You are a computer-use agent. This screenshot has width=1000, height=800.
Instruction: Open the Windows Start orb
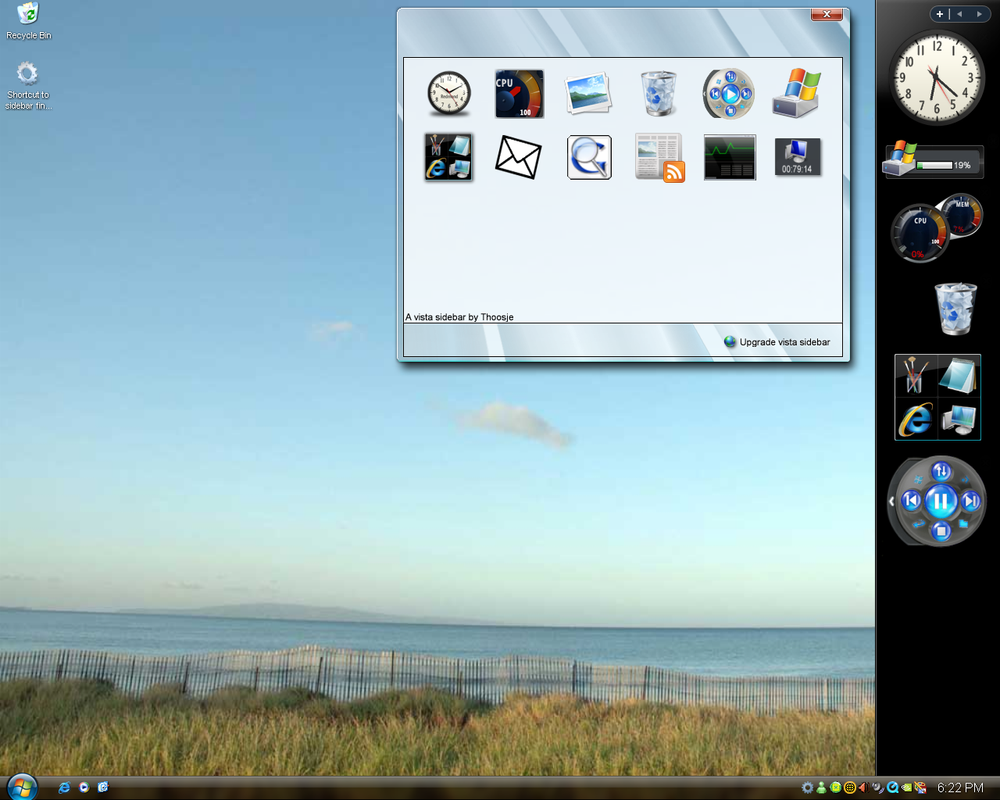(x=22, y=787)
